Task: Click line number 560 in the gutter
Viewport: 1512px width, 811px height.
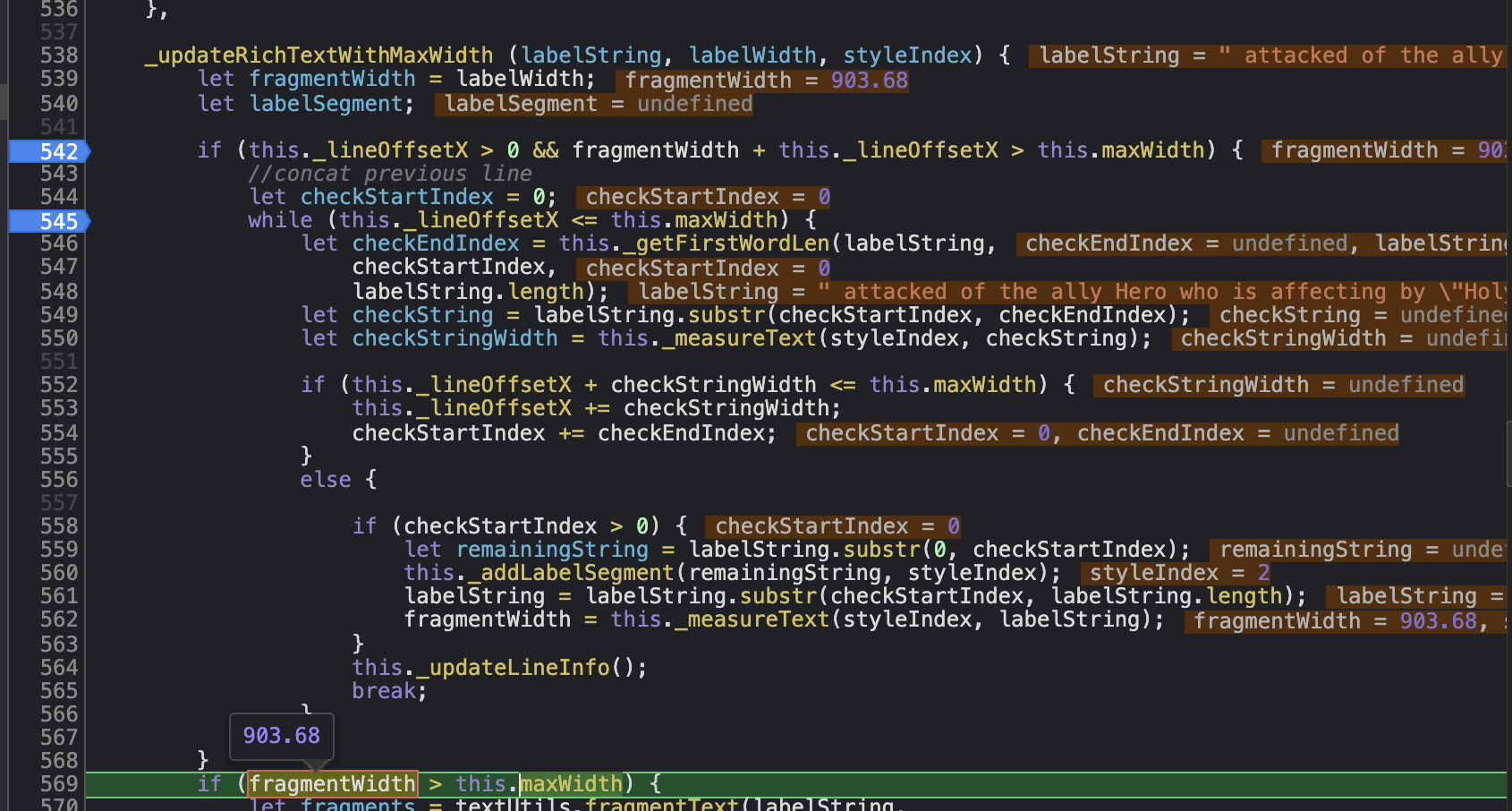Action: coord(59,573)
